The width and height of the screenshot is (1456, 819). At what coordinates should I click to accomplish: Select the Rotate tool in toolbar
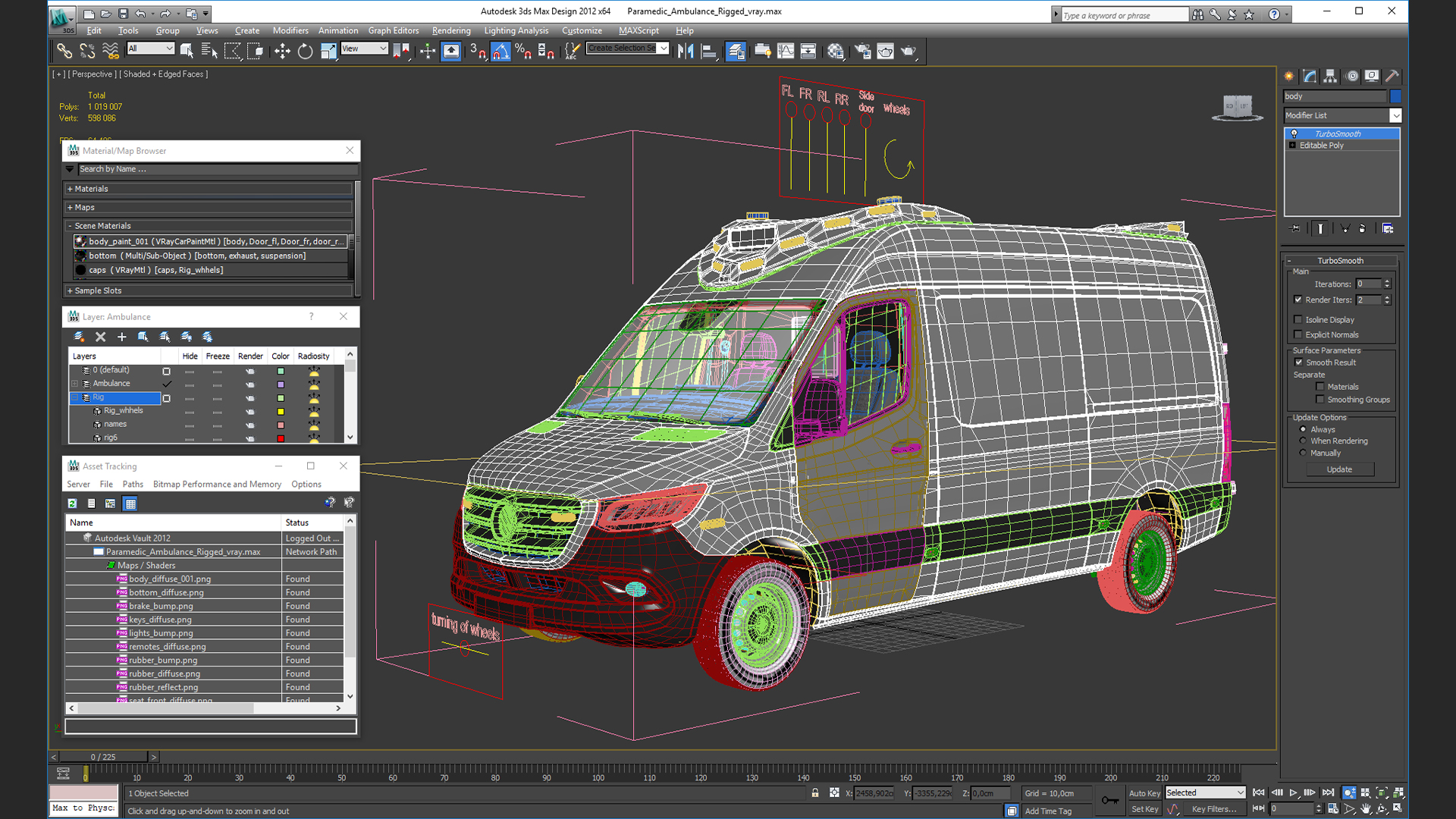pos(305,51)
